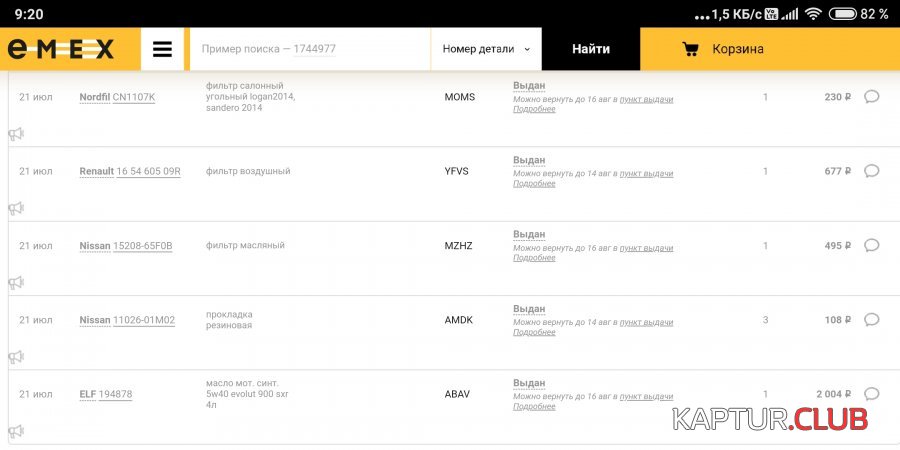900x450 pixels.
Task: Open part number 11026-01M02 link
Action: (x=144, y=320)
